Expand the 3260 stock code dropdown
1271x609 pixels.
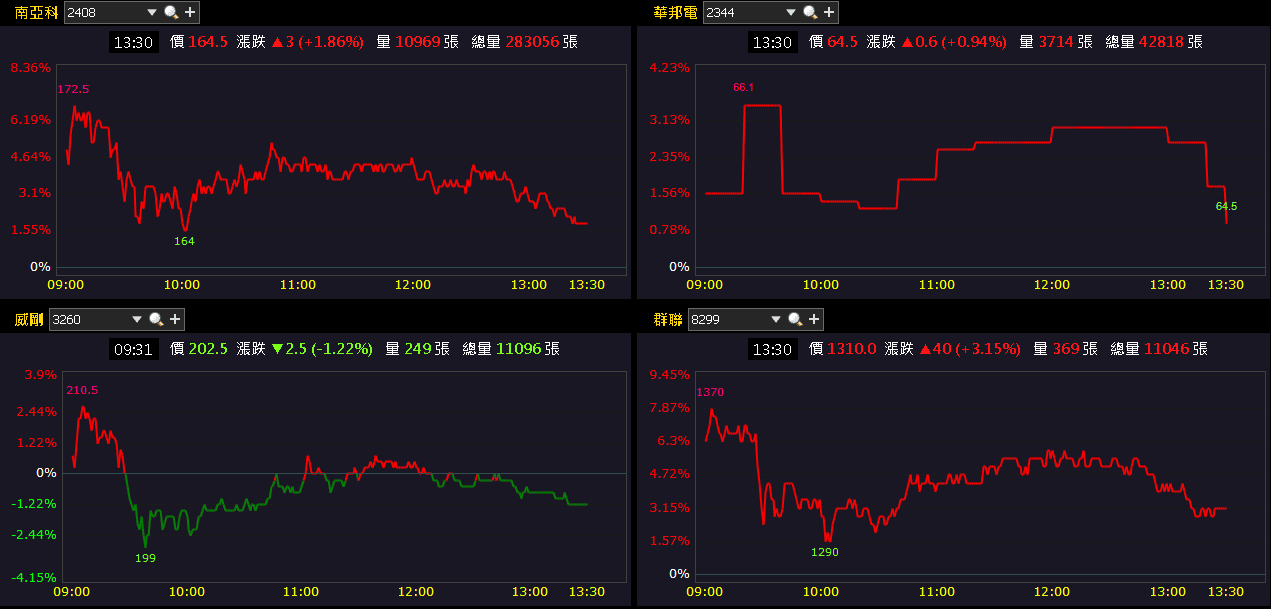(x=137, y=320)
